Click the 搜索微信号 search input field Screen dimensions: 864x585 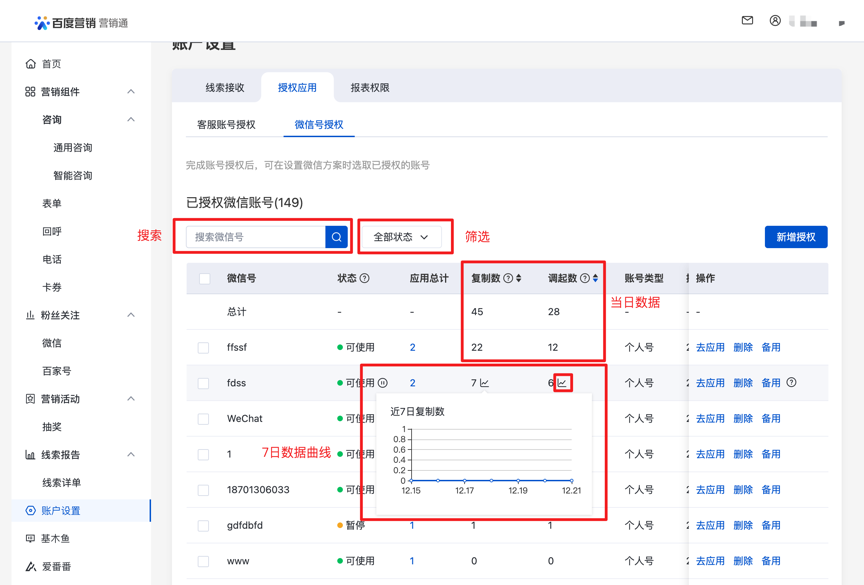click(257, 237)
